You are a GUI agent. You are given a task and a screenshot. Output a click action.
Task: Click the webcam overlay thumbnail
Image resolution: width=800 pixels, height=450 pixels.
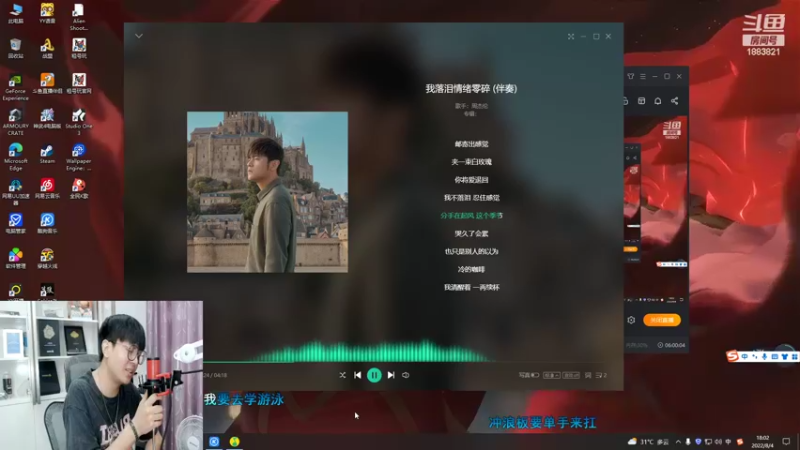pos(101,376)
